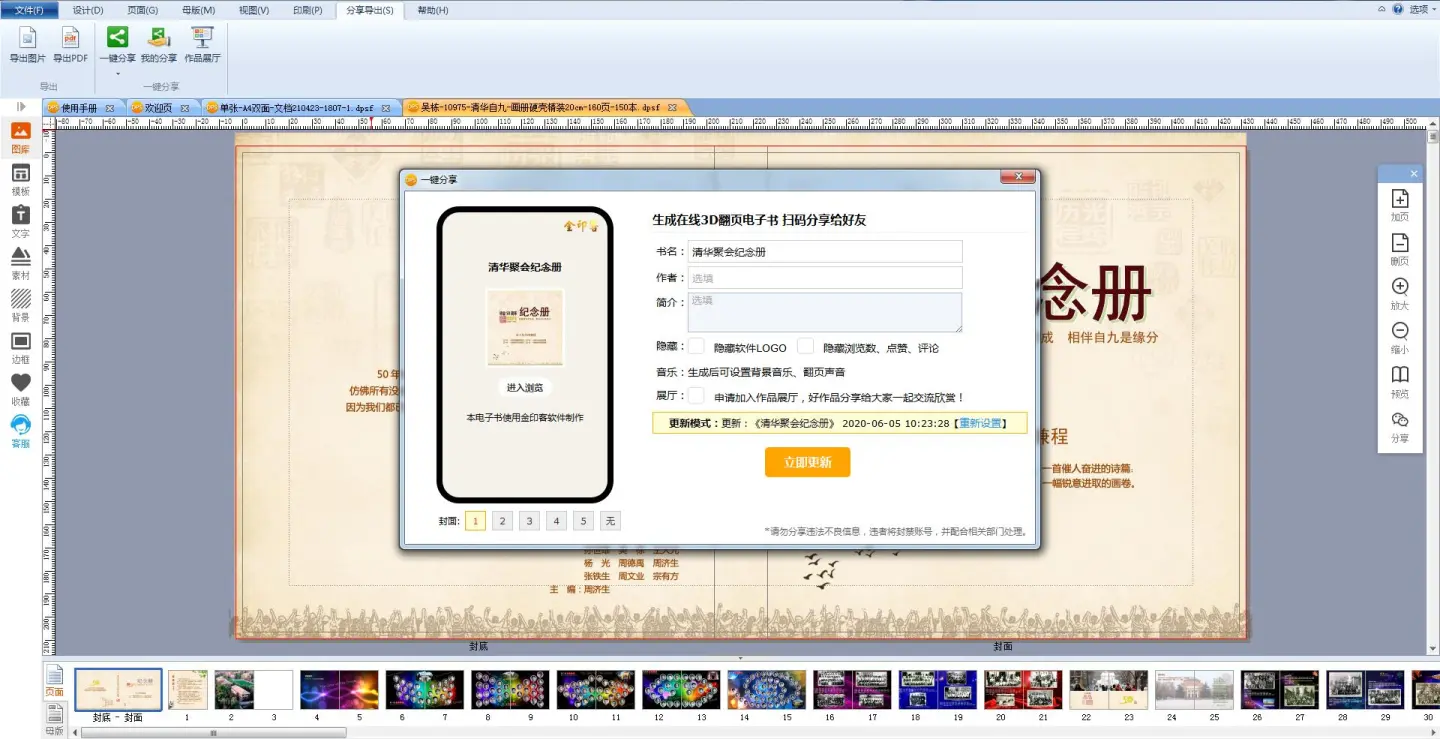Open the 边框 border sidebar panel
The width and height of the screenshot is (1440, 739).
pyautogui.click(x=20, y=348)
